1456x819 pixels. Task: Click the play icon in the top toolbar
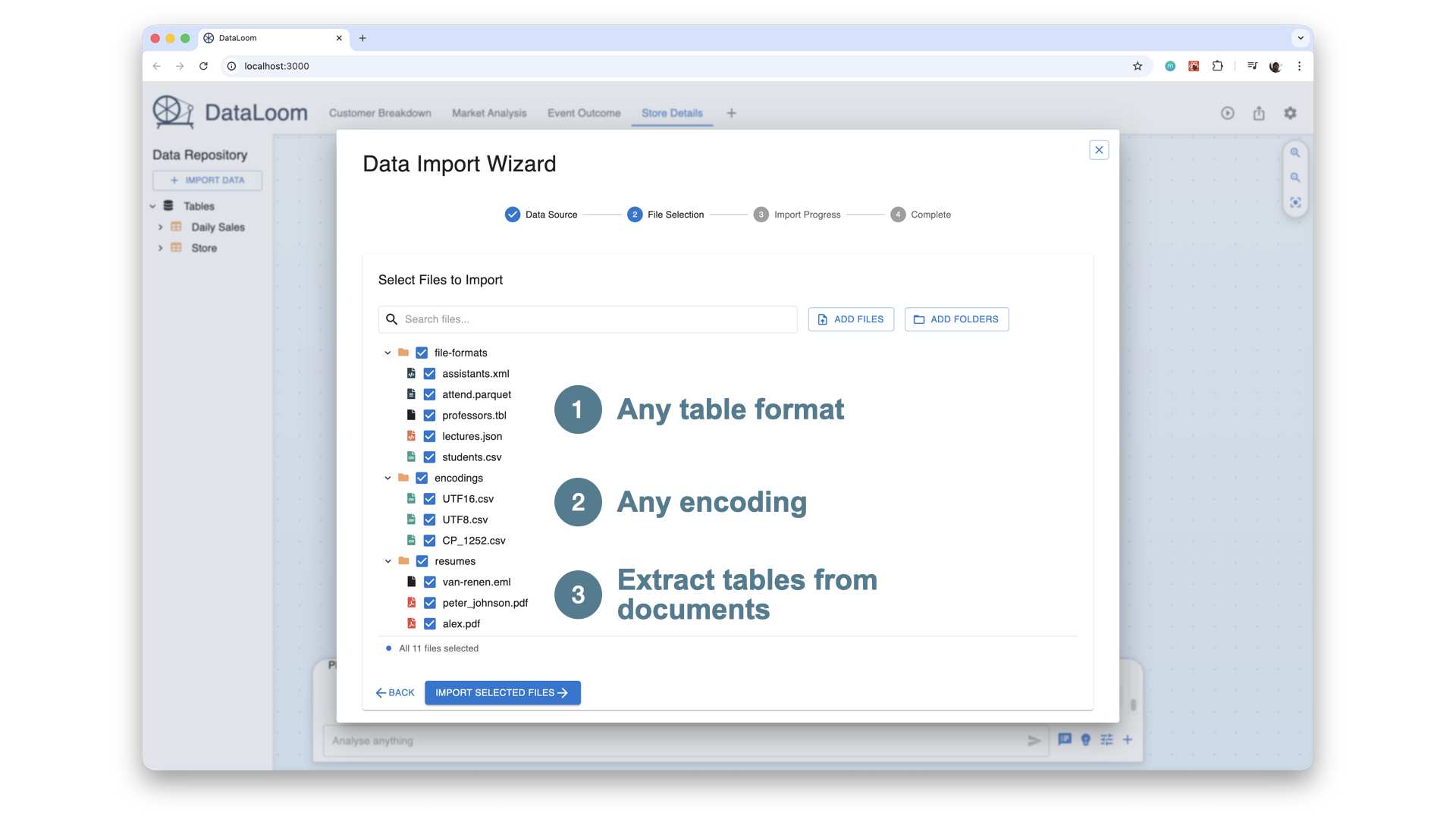click(1227, 112)
